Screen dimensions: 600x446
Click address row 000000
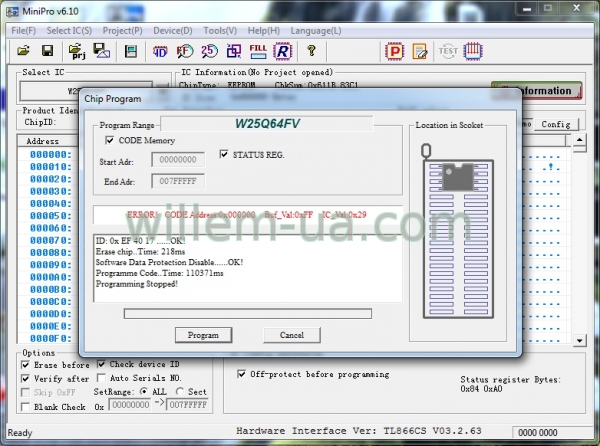pos(51,155)
